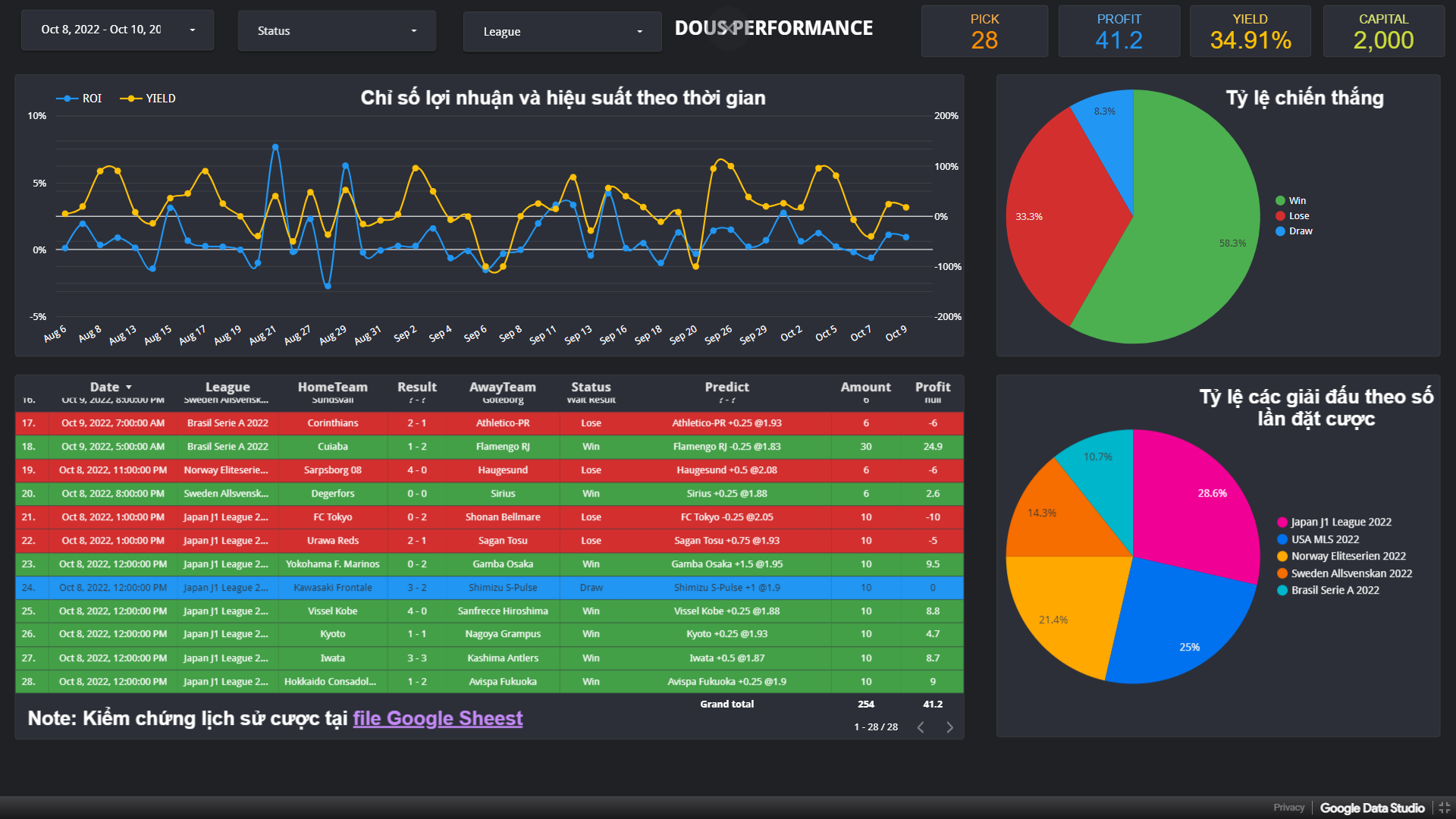This screenshot has width=1456, height=819.
Task: Go to previous table page arrow
Action: tap(921, 727)
